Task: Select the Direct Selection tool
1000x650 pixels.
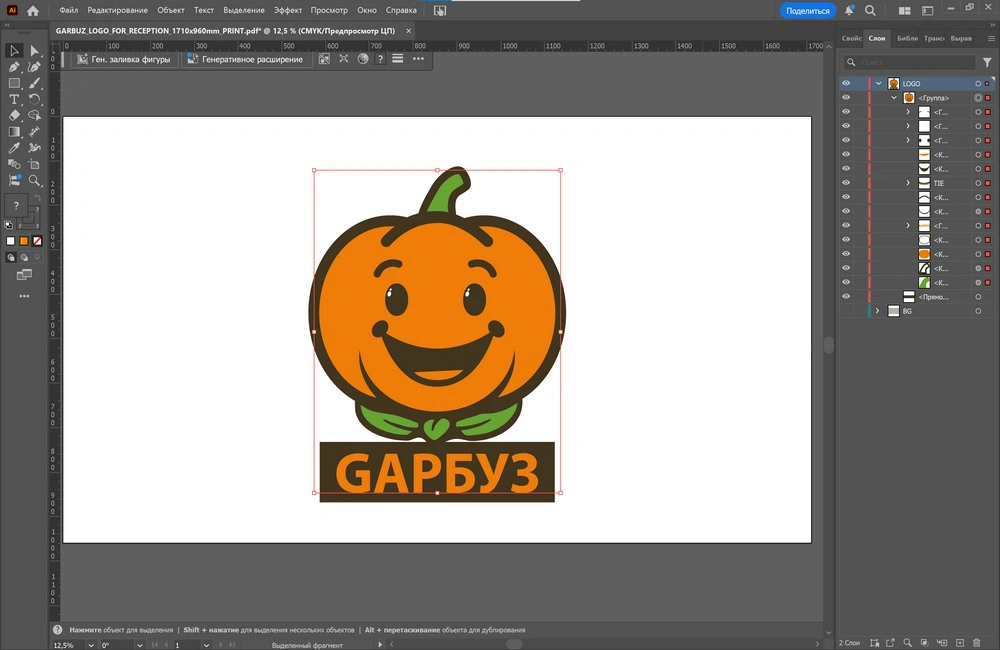Action: point(35,51)
